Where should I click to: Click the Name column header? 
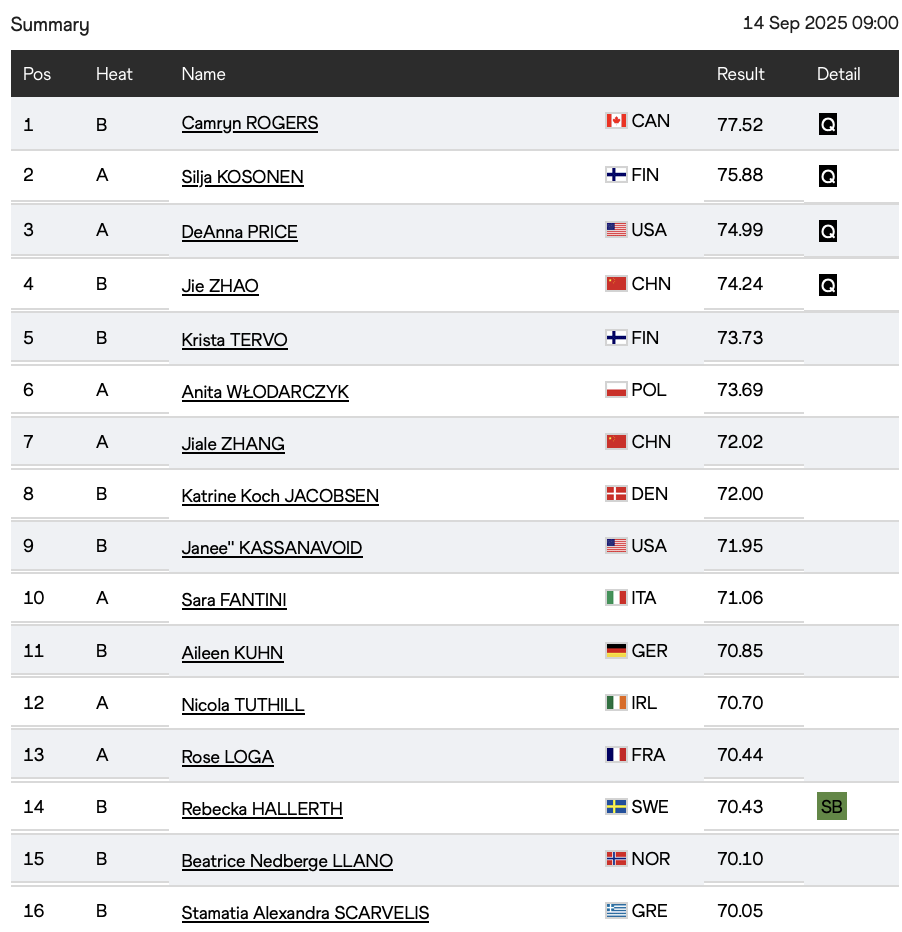click(203, 74)
